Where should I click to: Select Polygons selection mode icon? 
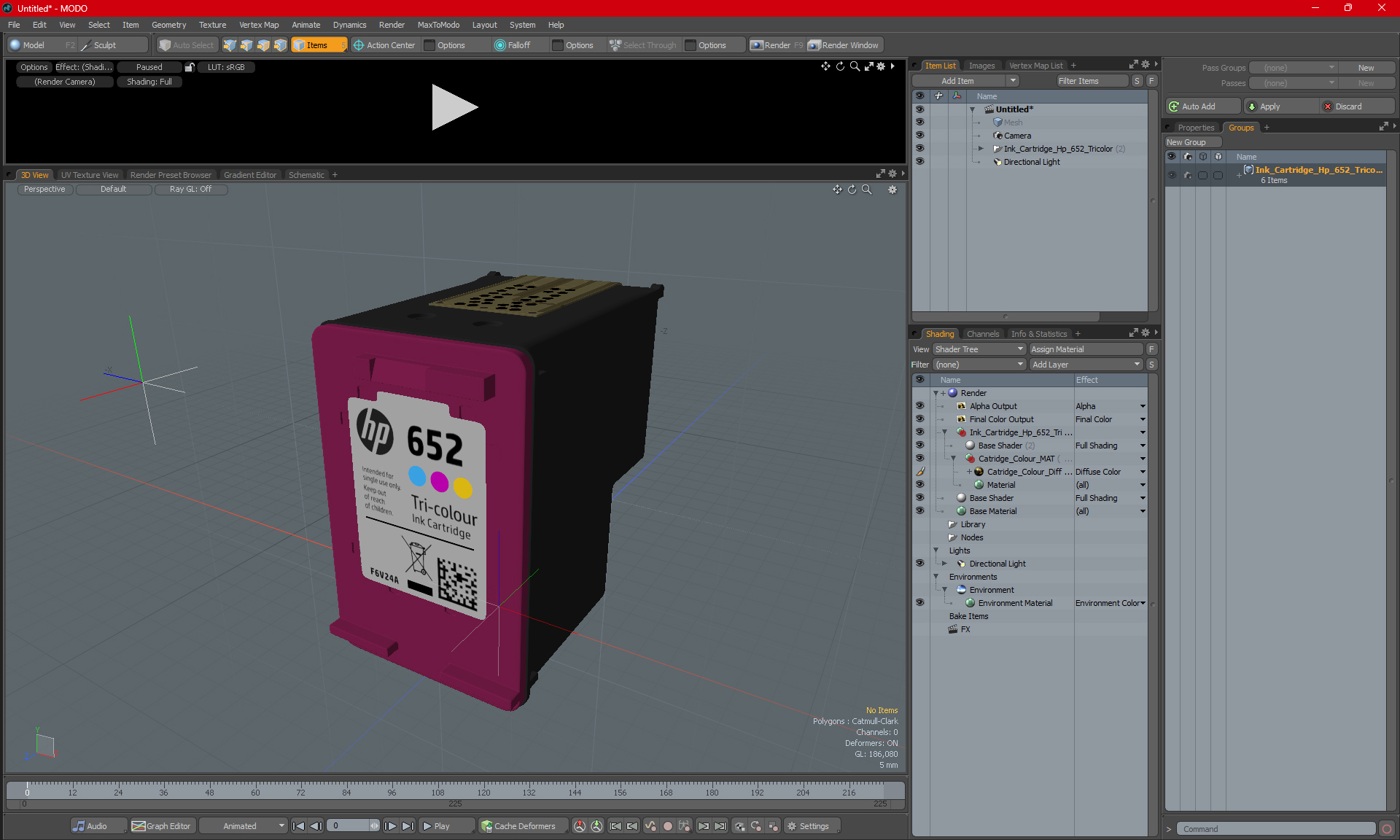[263, 45]
